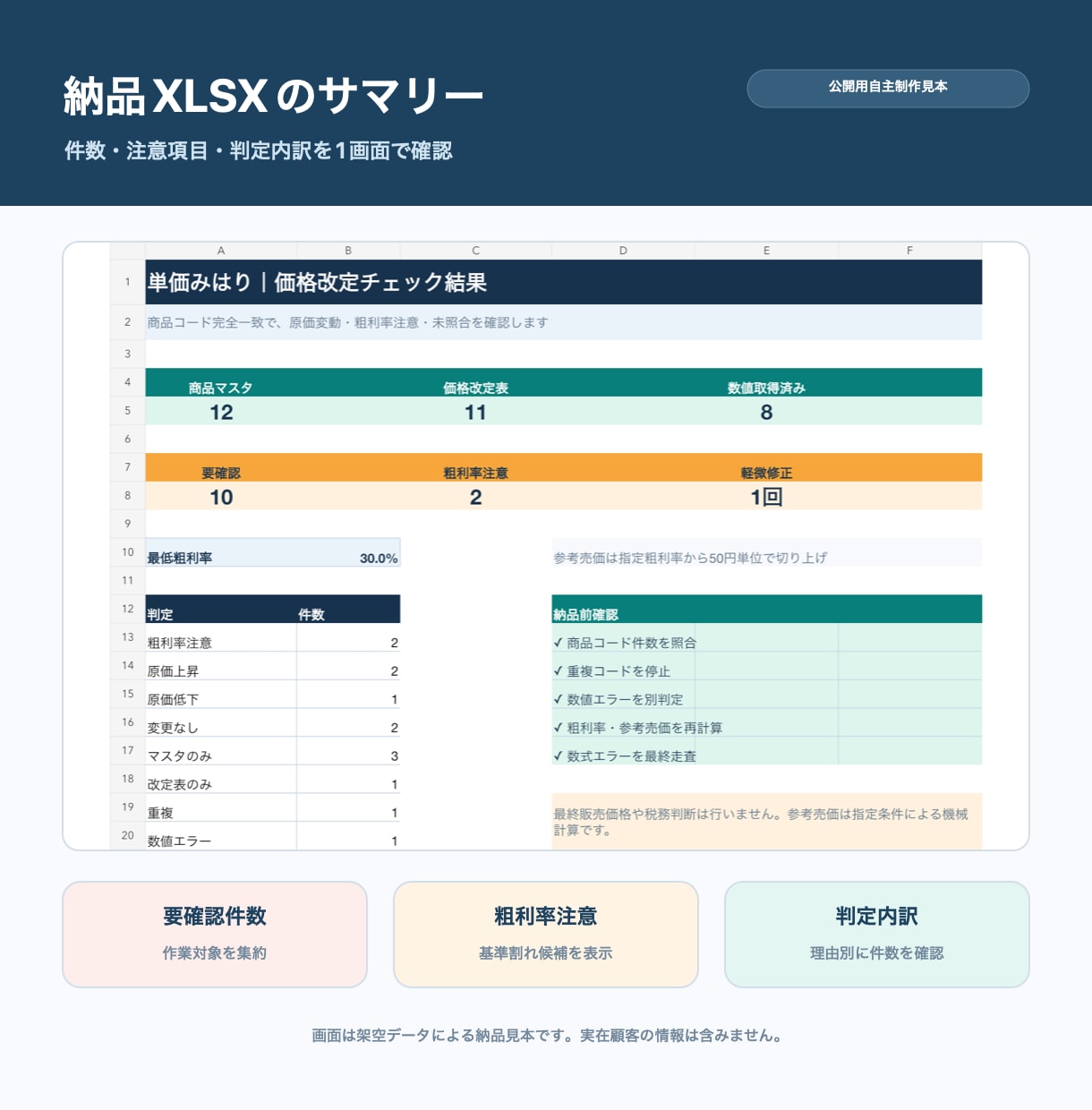Click the subheading 件数・注意項目・判定内訳を1画面で確認

coord(258,150)
